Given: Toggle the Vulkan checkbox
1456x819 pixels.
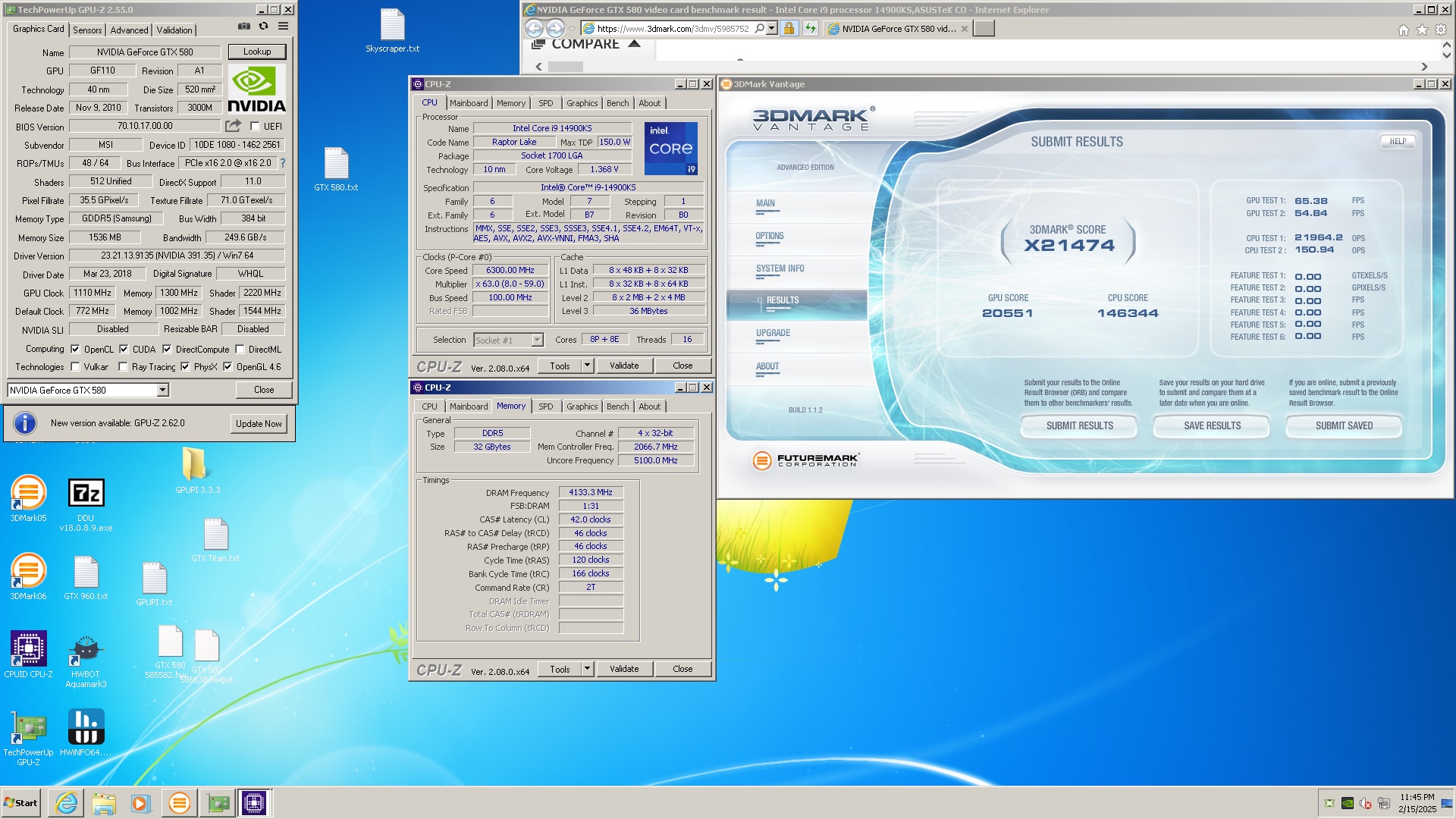Looking at the screenshot, I should pyautogui.click(x=75, y=367).
